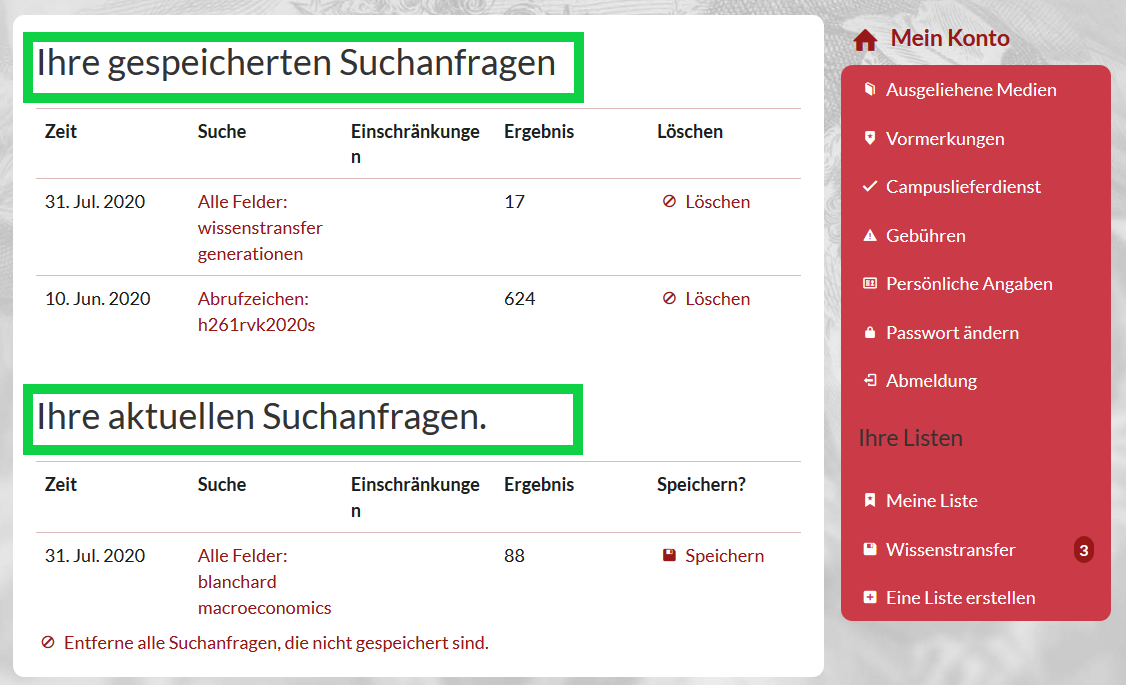
Task: Run saved search Abrufzeichen: h261rvk2020s
Action: 256,312
